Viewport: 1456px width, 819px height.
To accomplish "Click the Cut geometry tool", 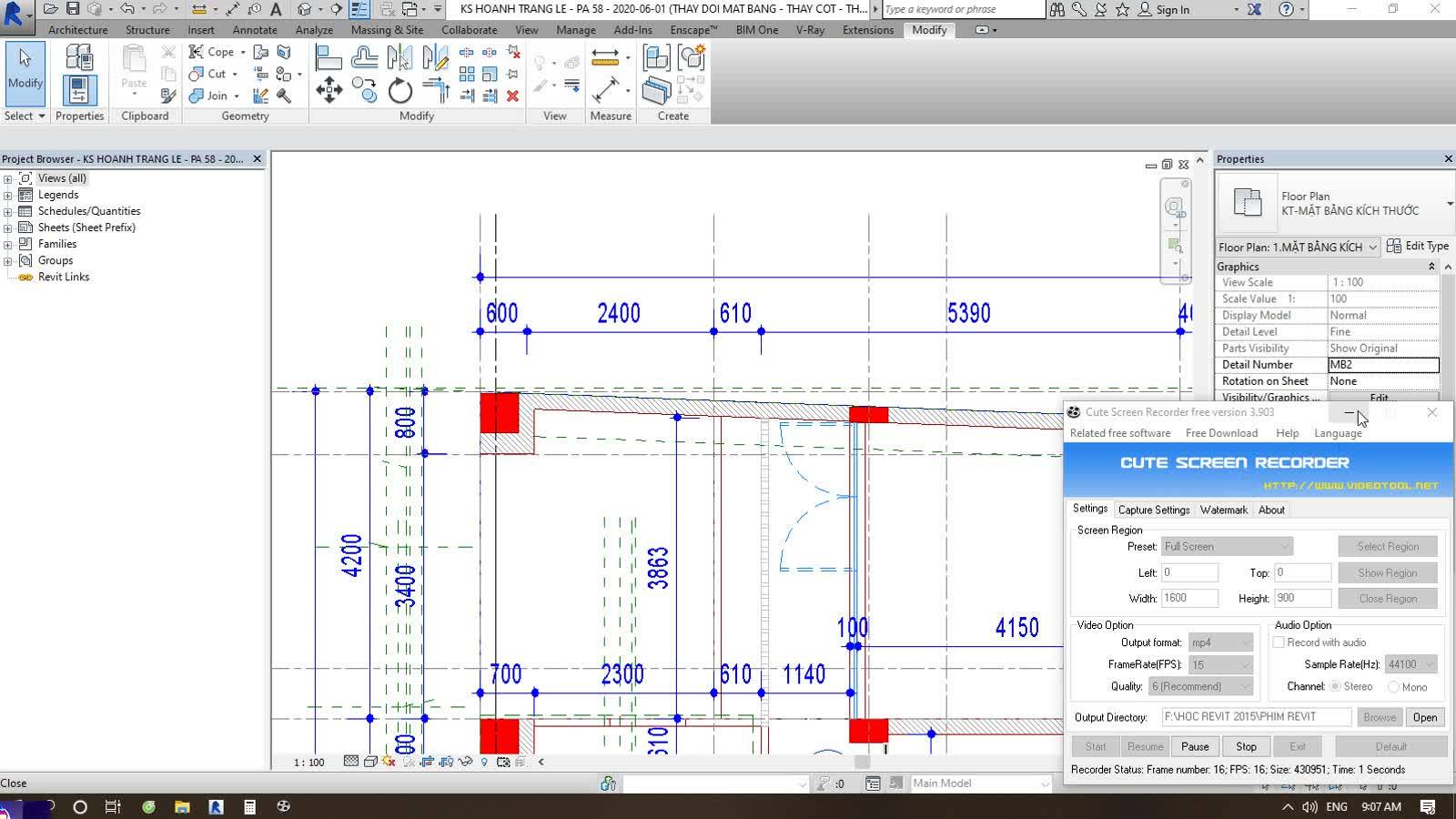I will pyautogui.click(x=209, y=74).
